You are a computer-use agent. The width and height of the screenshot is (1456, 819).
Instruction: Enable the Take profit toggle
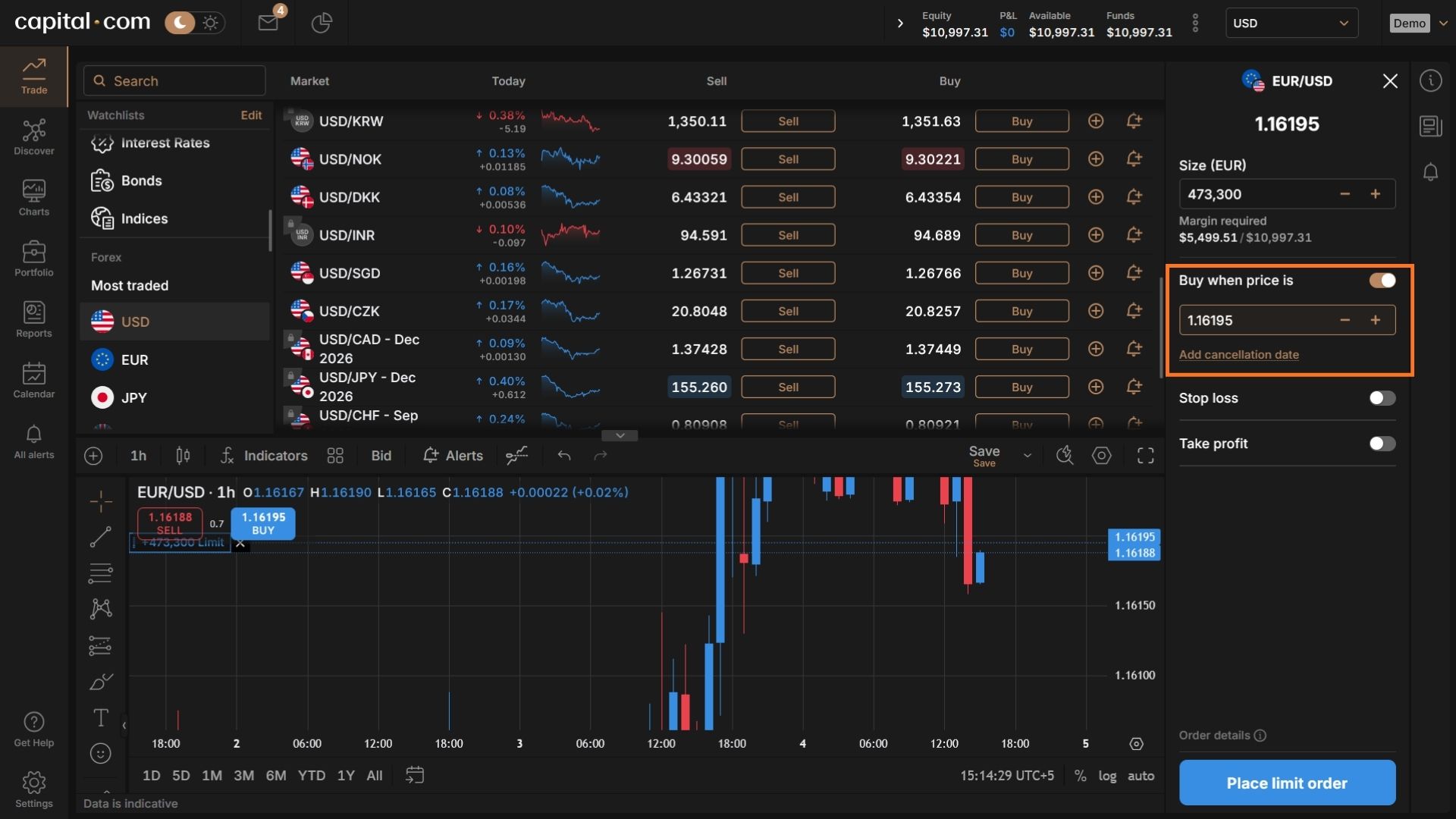pyautogui.click(x=1382, y=444)
